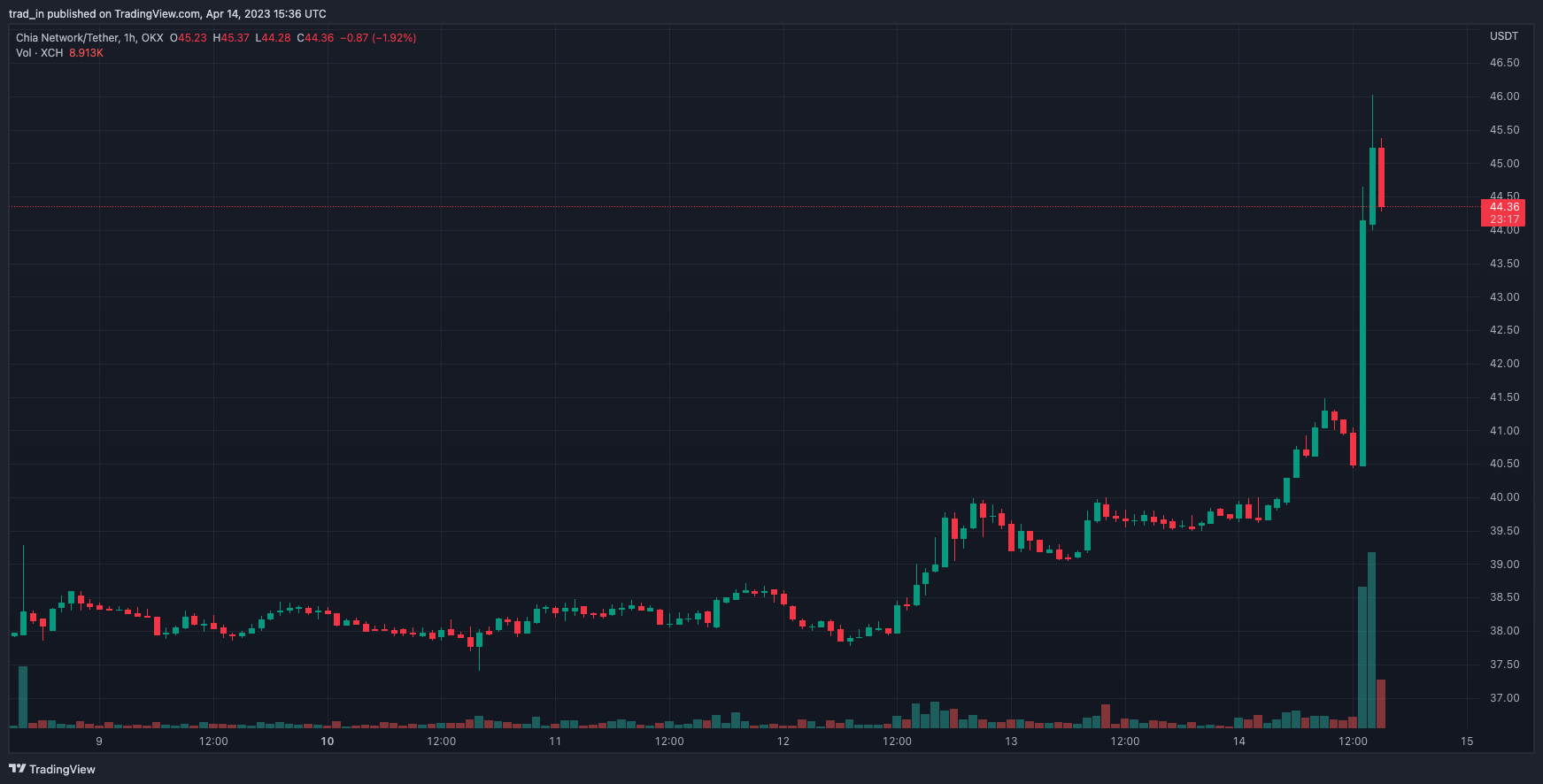Click the latest red volume bar
Viewport: 1543px width, 784px height.
pos(1381,704)
